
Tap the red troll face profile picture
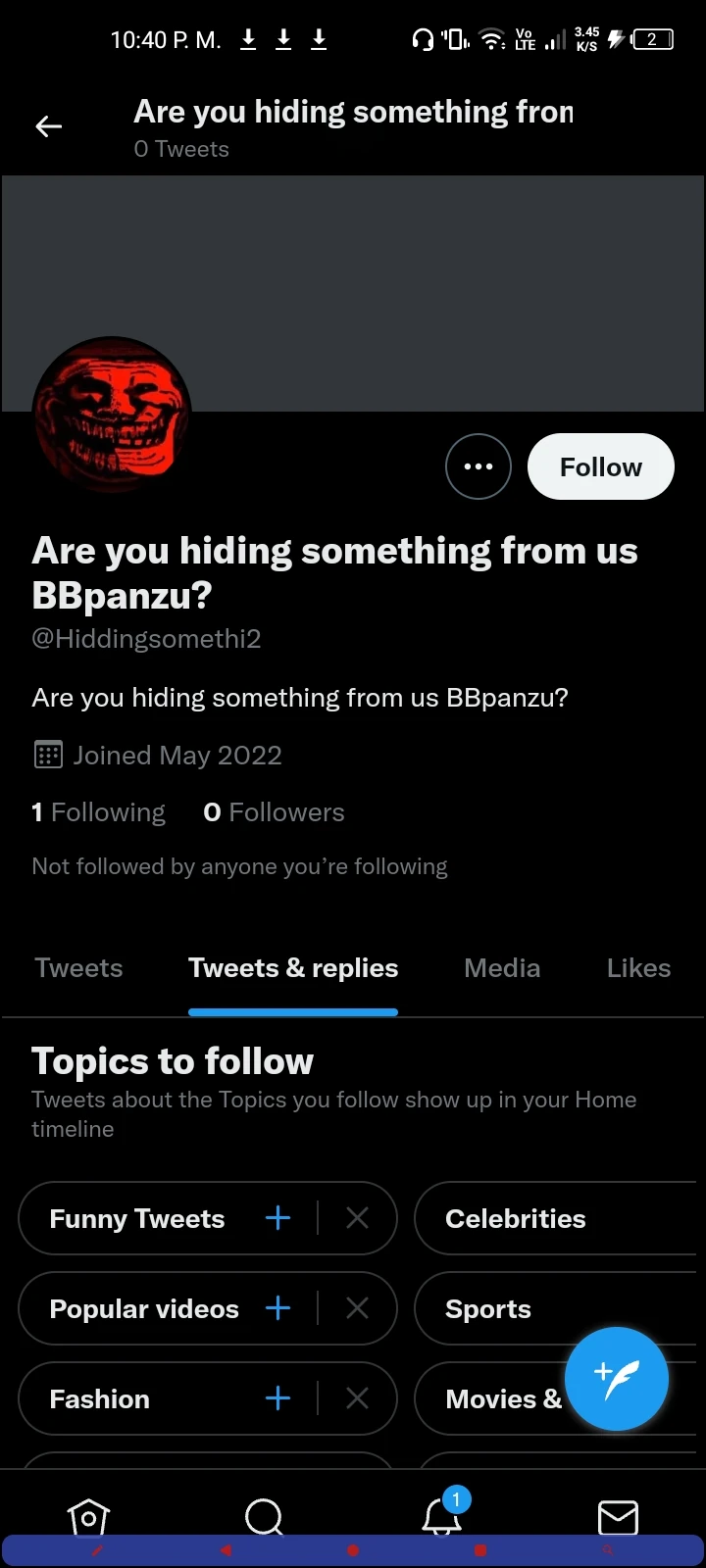tap(112, 415)
